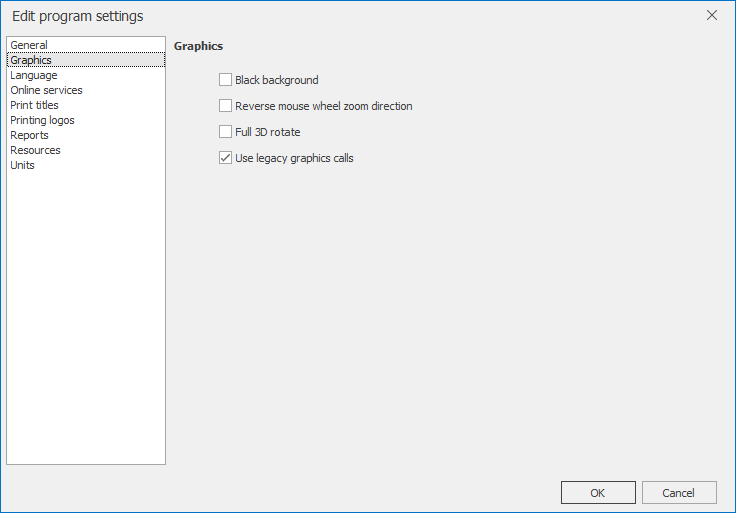Select Reports in category list
Screen dimensions: 736x513
(x=86, y=135)
